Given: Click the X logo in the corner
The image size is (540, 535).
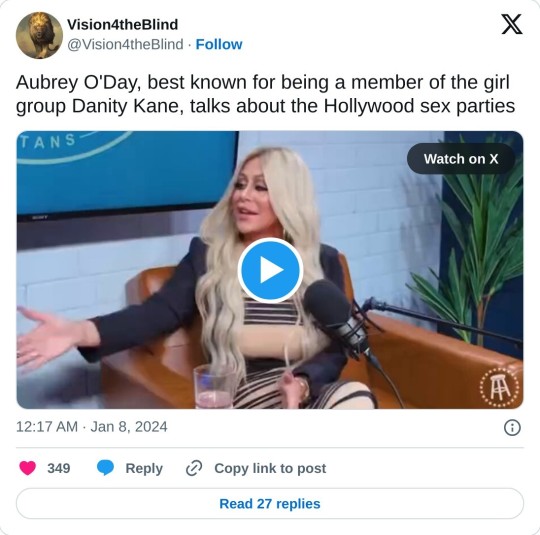Looking at the screenshot, I should point(511,24).
